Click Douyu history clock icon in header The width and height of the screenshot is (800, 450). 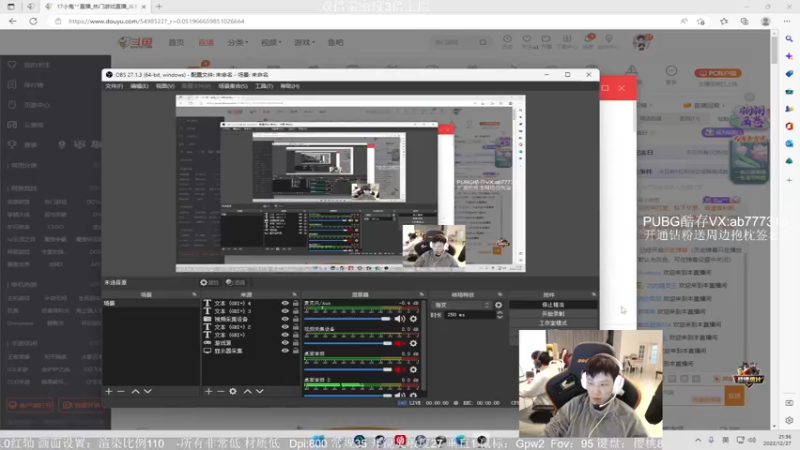tap(507, 40)
